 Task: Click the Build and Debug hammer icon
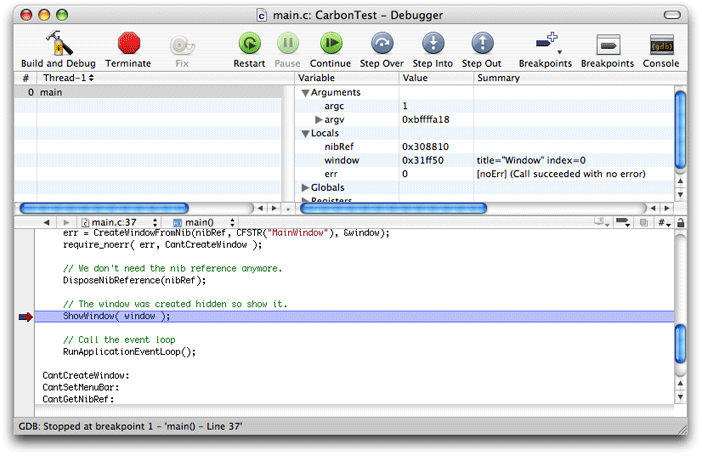56,43
